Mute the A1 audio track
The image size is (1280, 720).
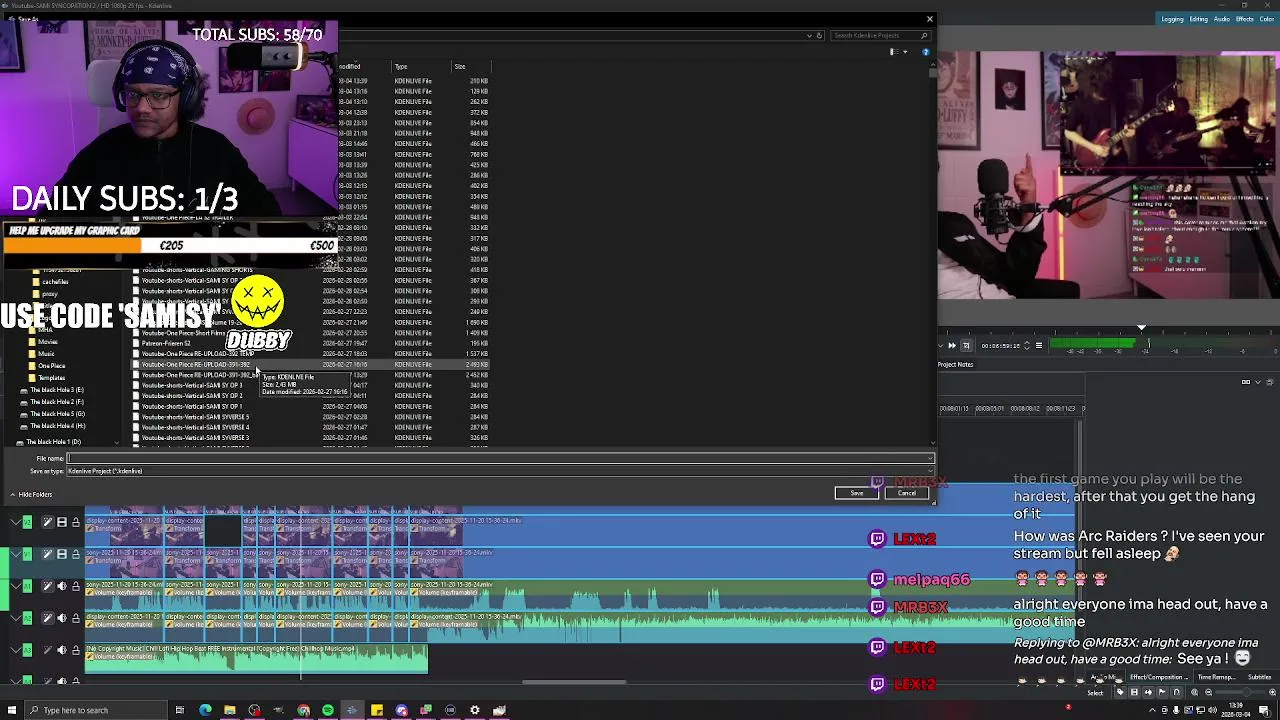[x=61, y=586]
